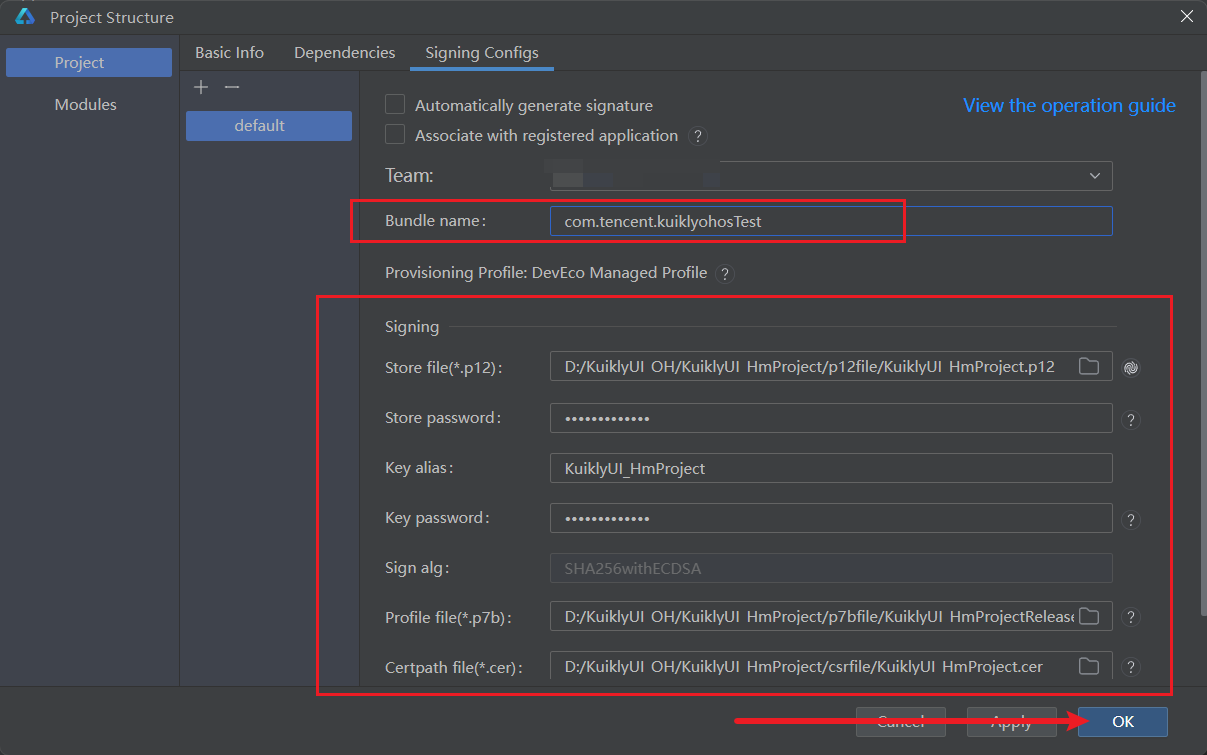The image size is (1207, 755).
Task: Click Apply button
Action: [1011, 721]
